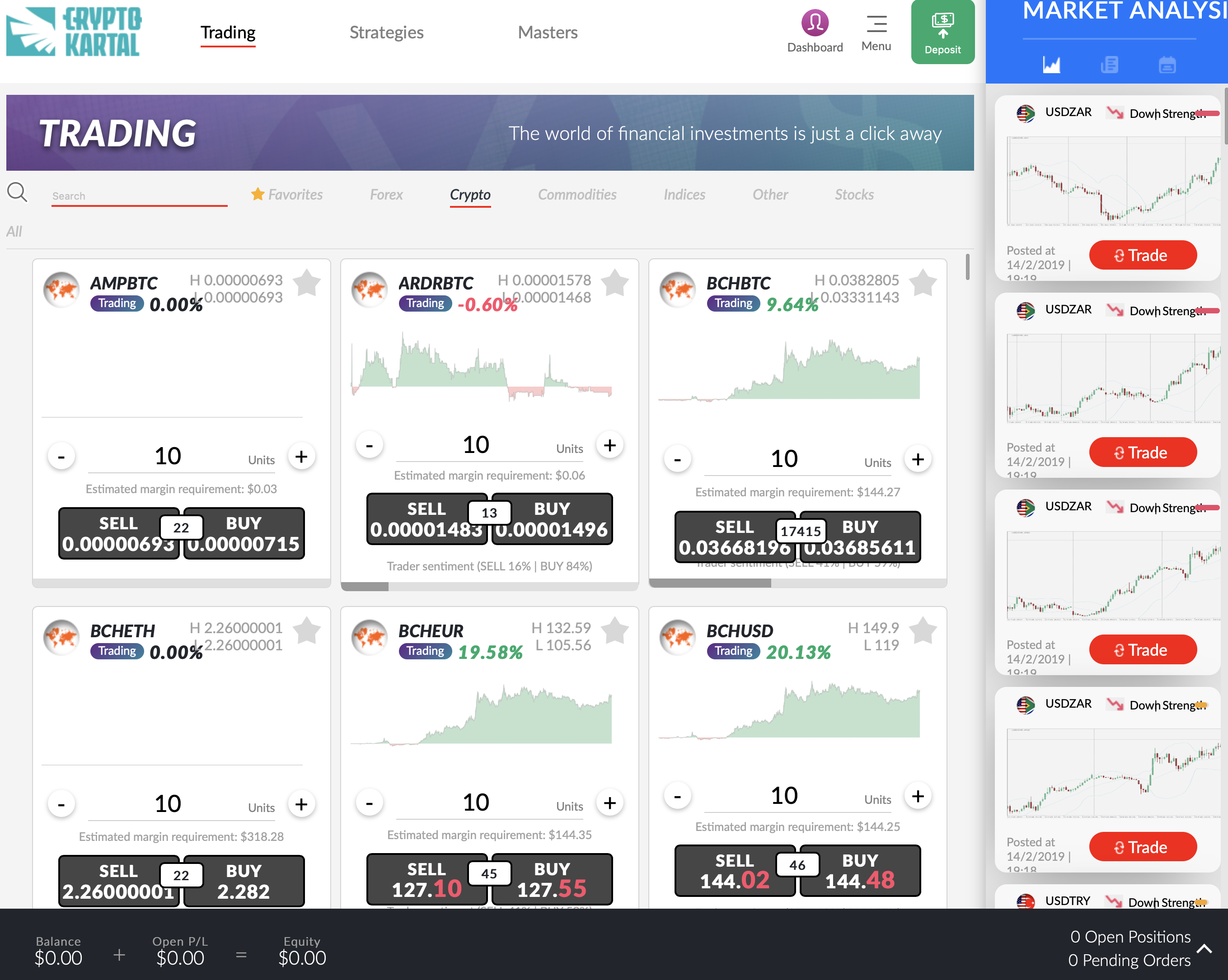Screen dimensions: 1228x980
Task: Click Trade on second USDZAR analysis card
Action: pyautogui.click(x=1143, y=453)
